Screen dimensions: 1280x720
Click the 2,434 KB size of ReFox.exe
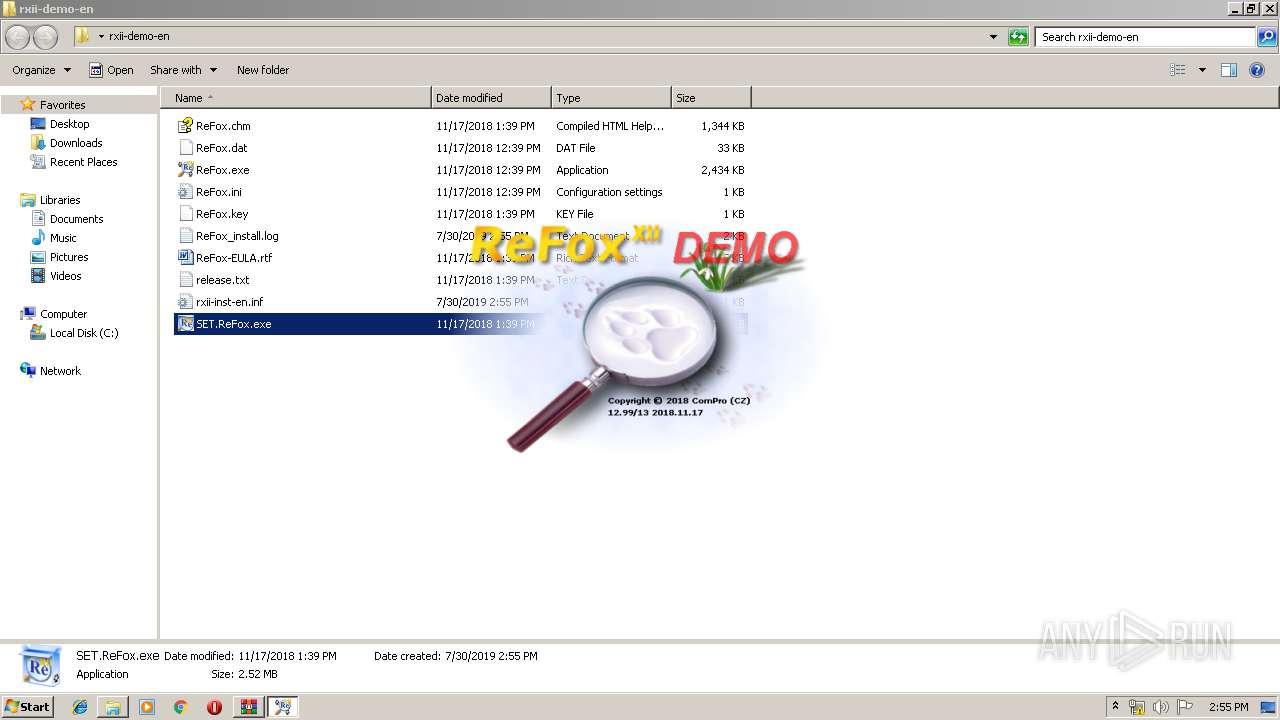point(722,170)
